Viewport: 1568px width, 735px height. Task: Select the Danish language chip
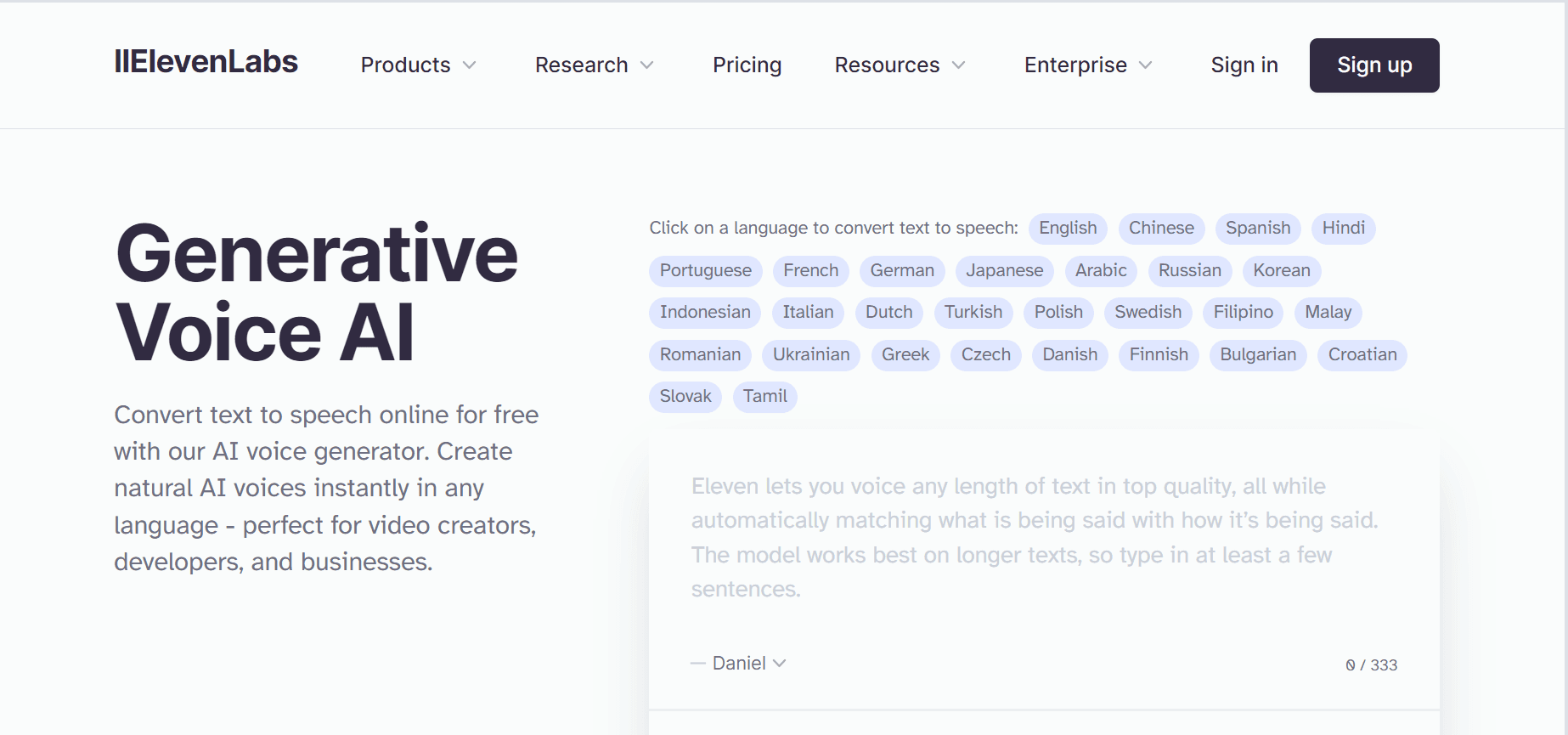coord(1070,355)
